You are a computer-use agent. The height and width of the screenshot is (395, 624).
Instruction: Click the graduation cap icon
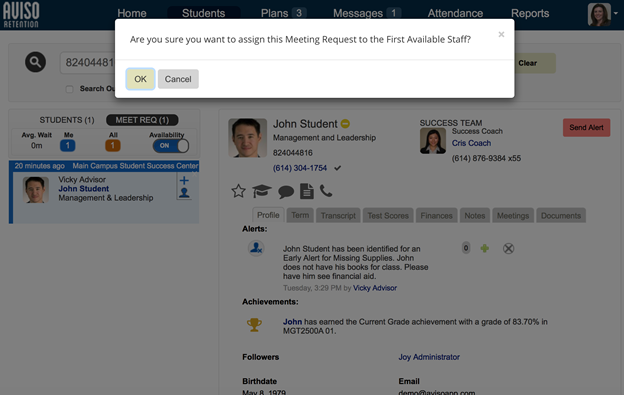(x=261, y=191)
